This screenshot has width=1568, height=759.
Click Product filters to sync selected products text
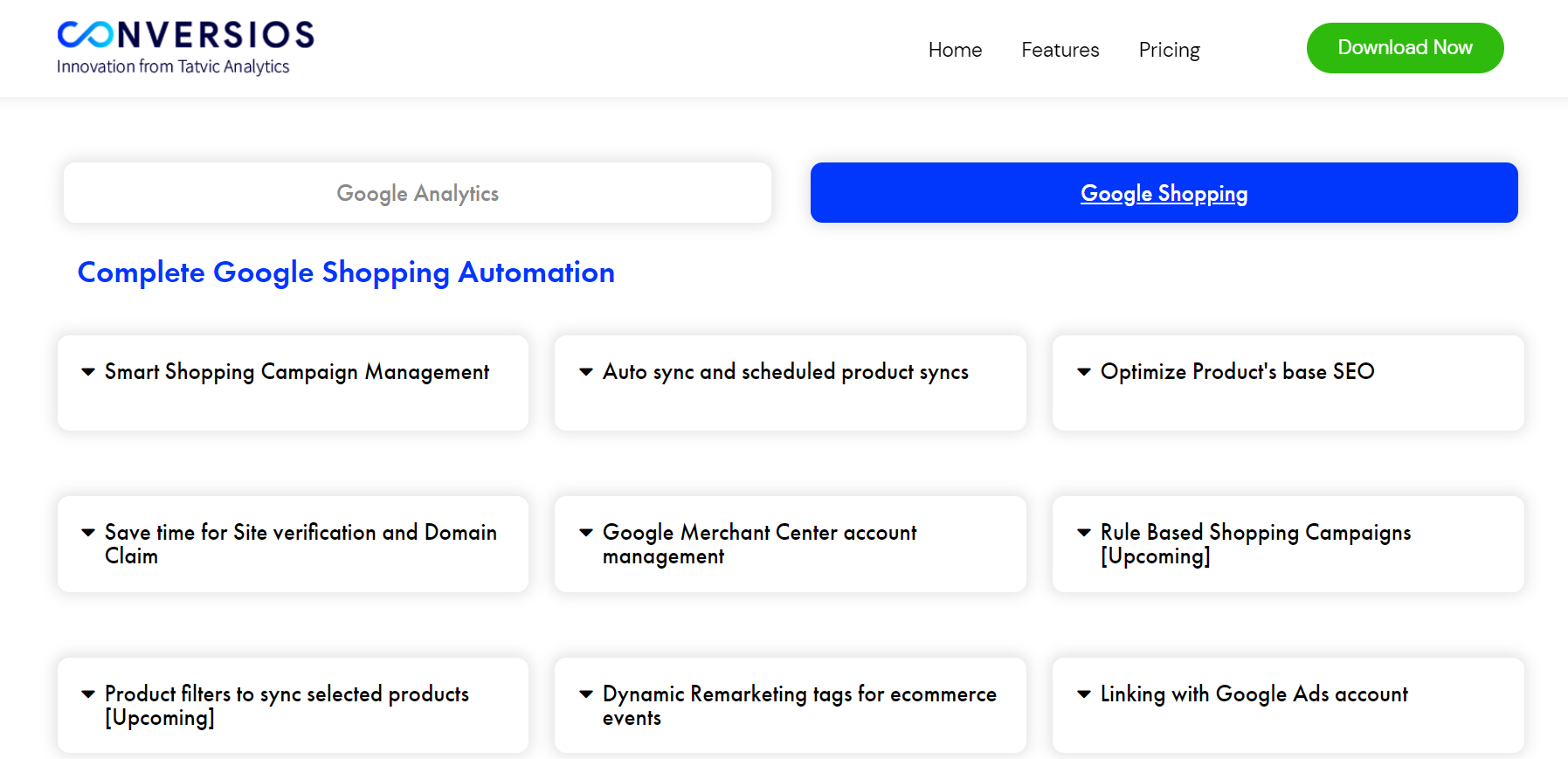click(287, 706)
